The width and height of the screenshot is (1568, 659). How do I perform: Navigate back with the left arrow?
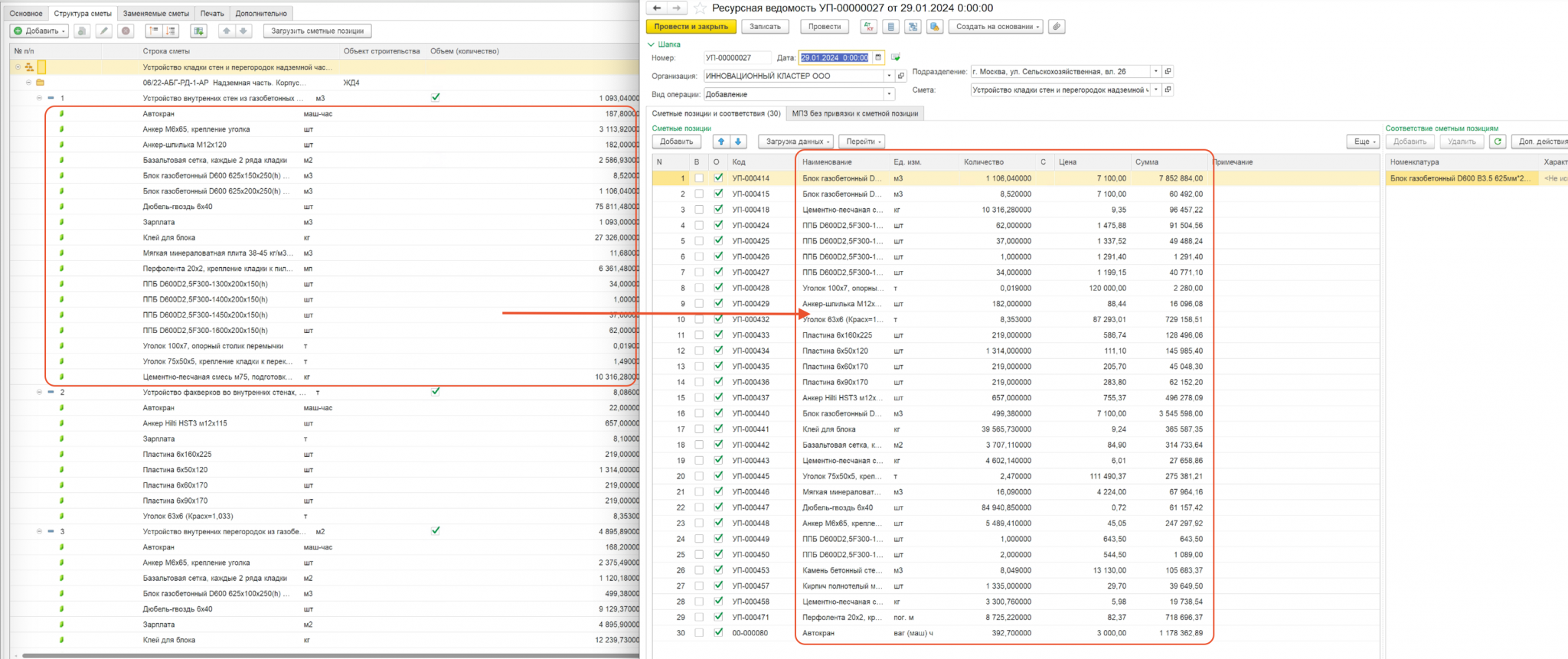657,8
